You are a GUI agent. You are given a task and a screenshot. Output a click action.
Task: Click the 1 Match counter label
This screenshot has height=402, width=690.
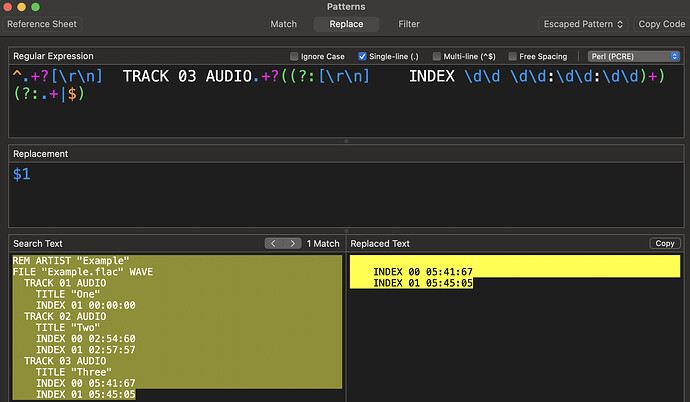[323, 244]
